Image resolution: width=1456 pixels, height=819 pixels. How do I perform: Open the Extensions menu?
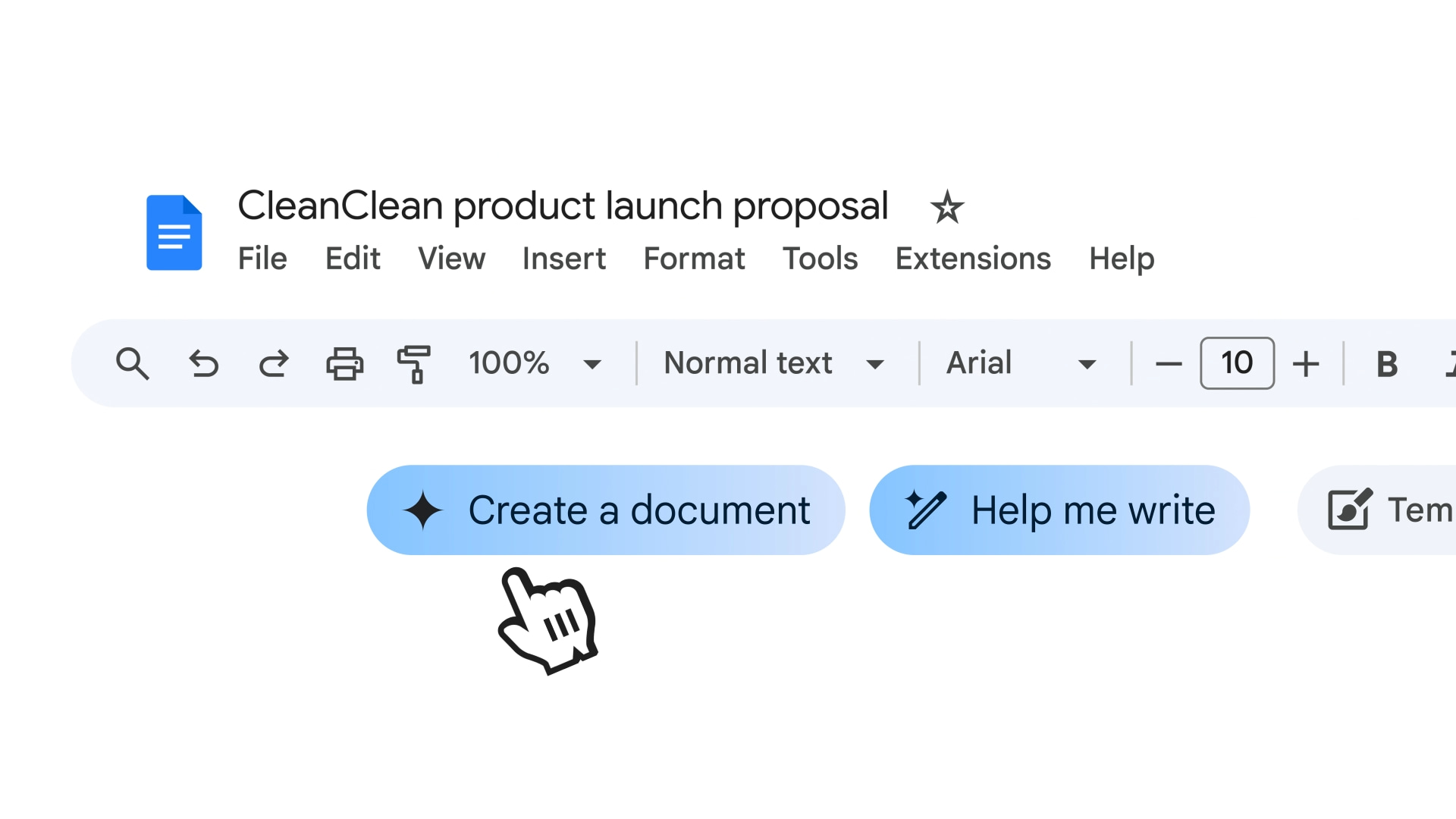[973, 259]
